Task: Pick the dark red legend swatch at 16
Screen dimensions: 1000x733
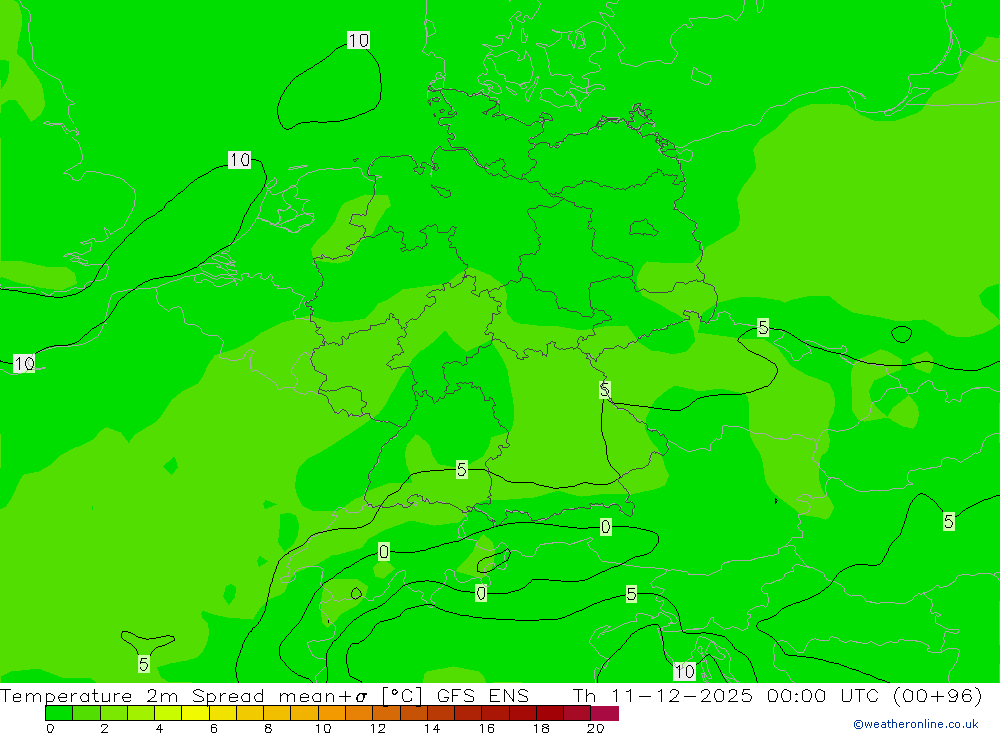Action: tap(496, 713)
